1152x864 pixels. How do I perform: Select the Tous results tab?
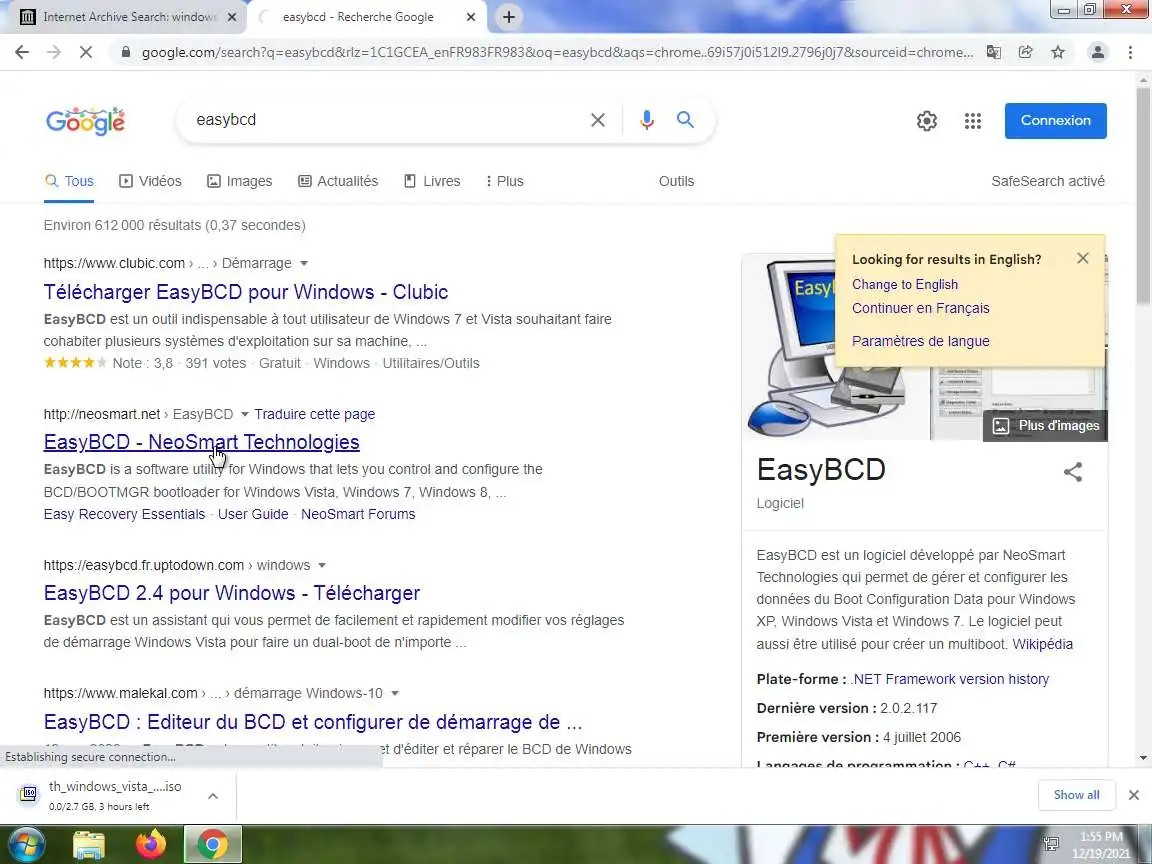click(x=69, y=181)
